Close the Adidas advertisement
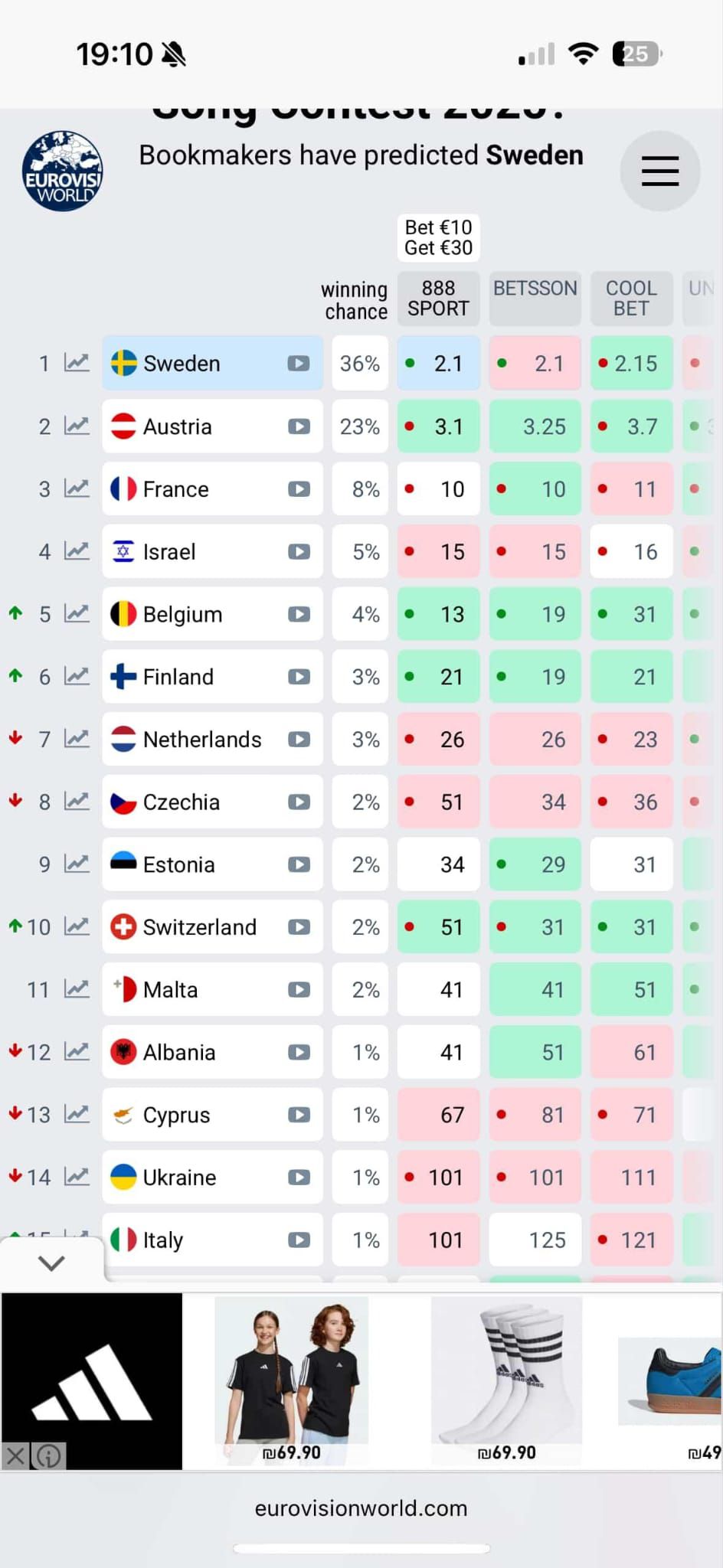Viewport: 723px width, 1568px height. 15,1455
